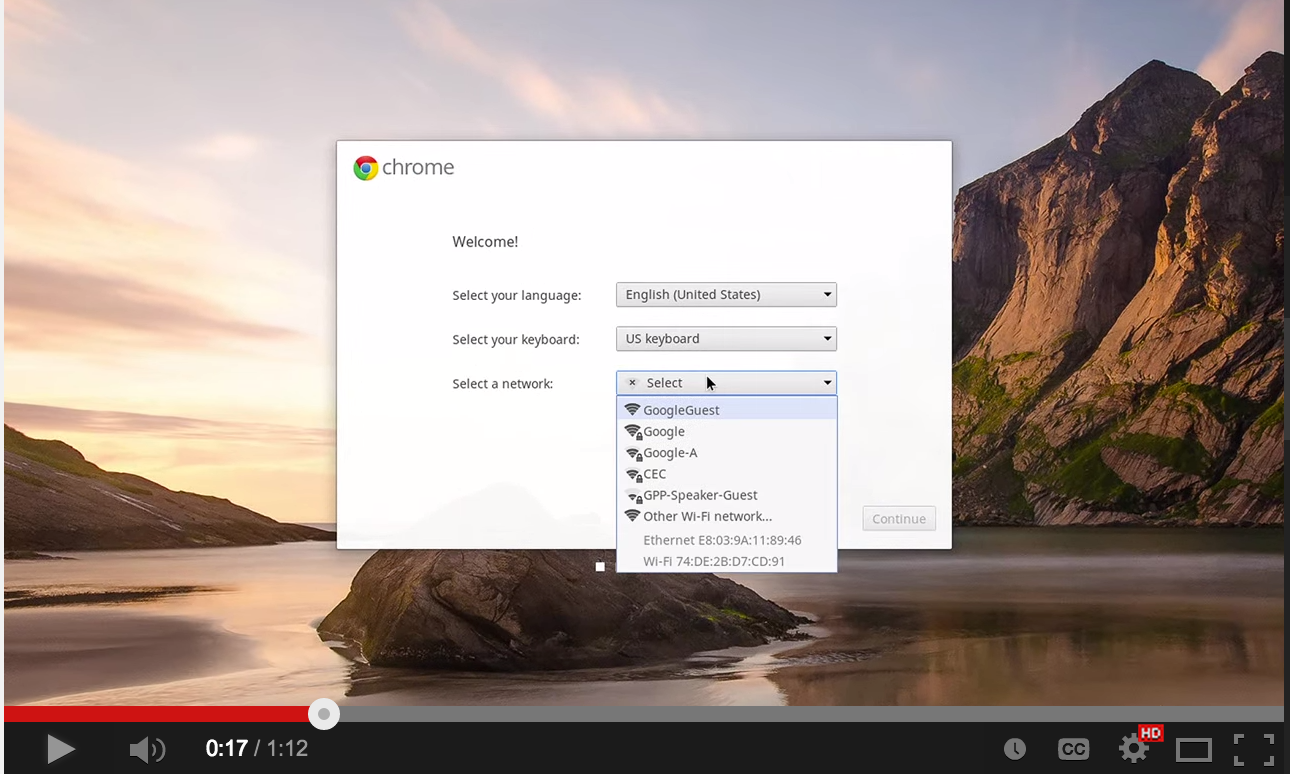Click the Other Wi-Fi network signal icon

(x=632, y=516)
